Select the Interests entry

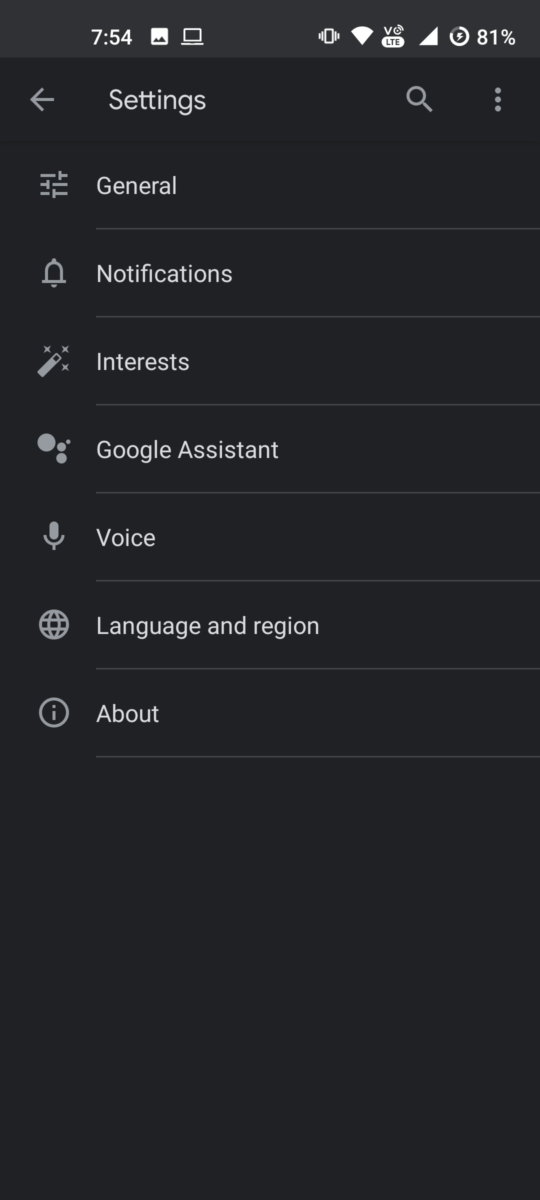[270, 361]
